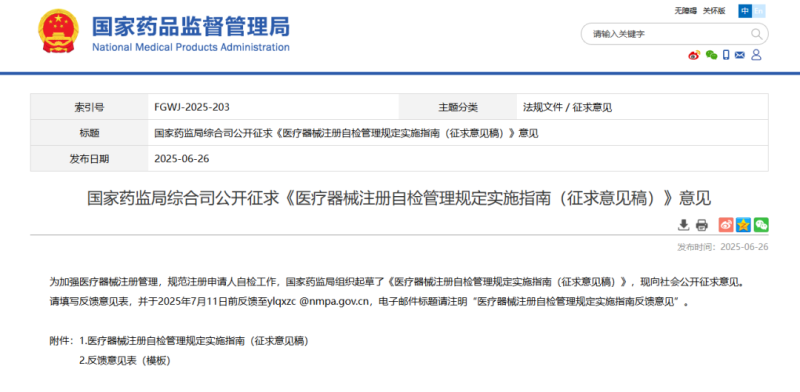
Task: Print the page via printer icon
Action: tap(702, 225)
